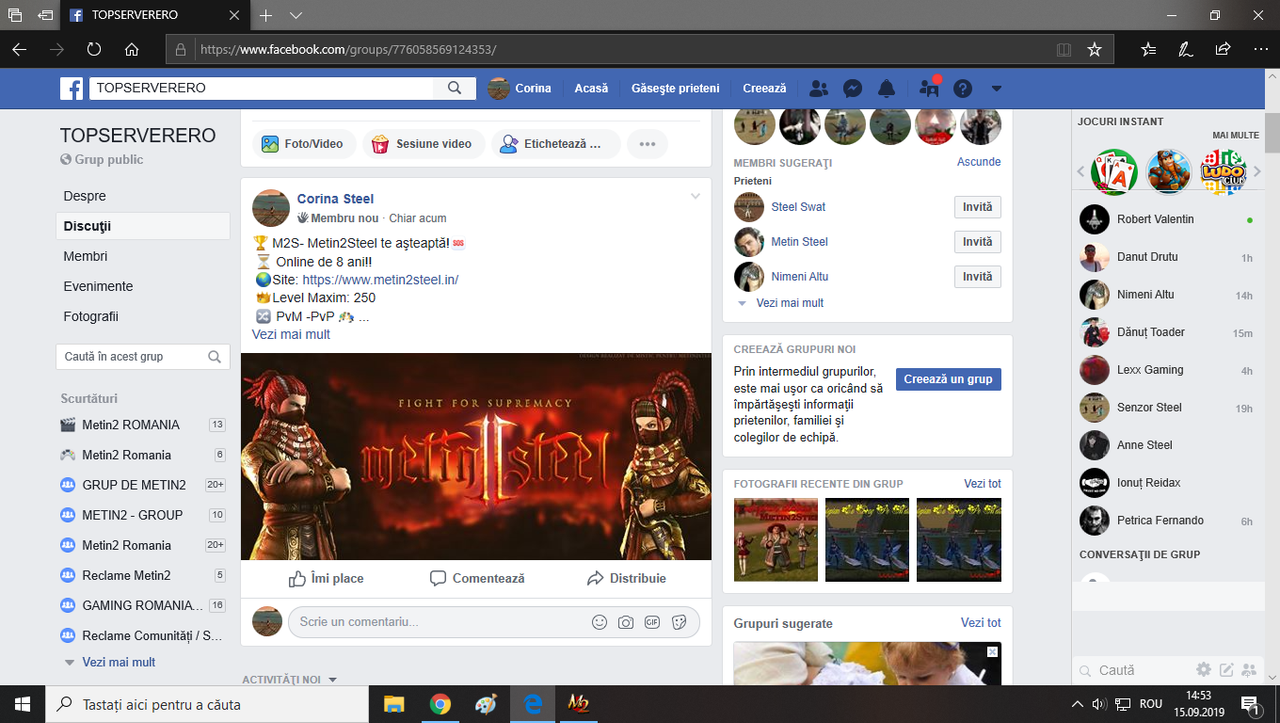The width and height of the screenshot is (1280, 723).
Task: Click Vezi tot for suggested groups
Action: pyautogui.click(x=981, y=623)
